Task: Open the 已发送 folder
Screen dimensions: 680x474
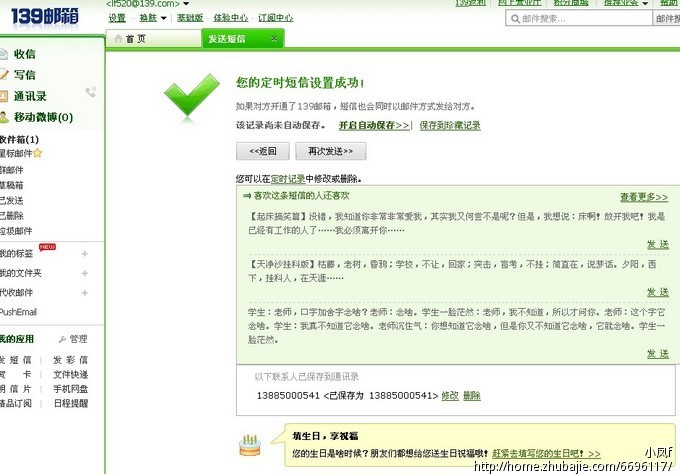Action: pyautogui.click(x=12, y=200)
